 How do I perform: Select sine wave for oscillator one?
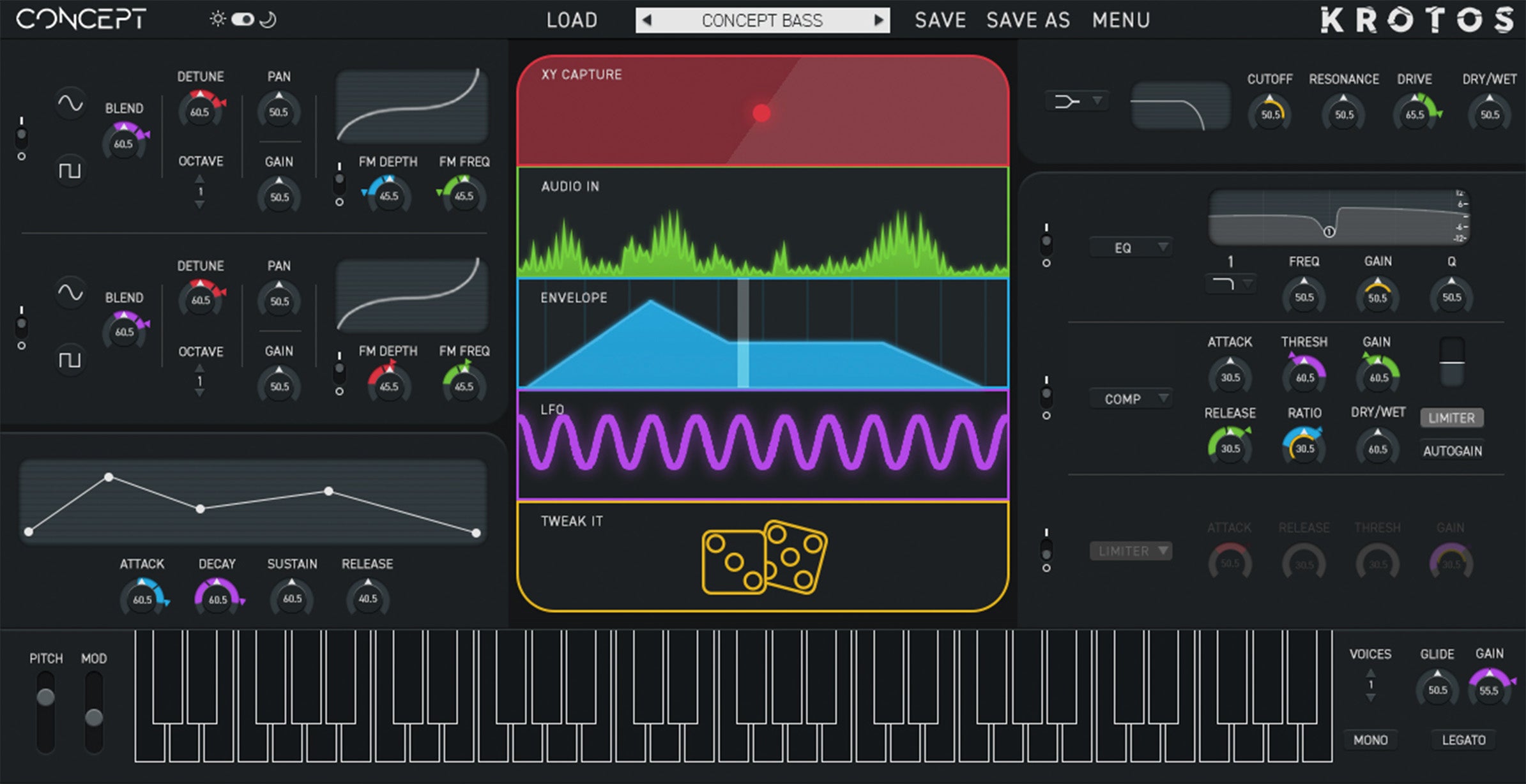(x=70, y=104)
